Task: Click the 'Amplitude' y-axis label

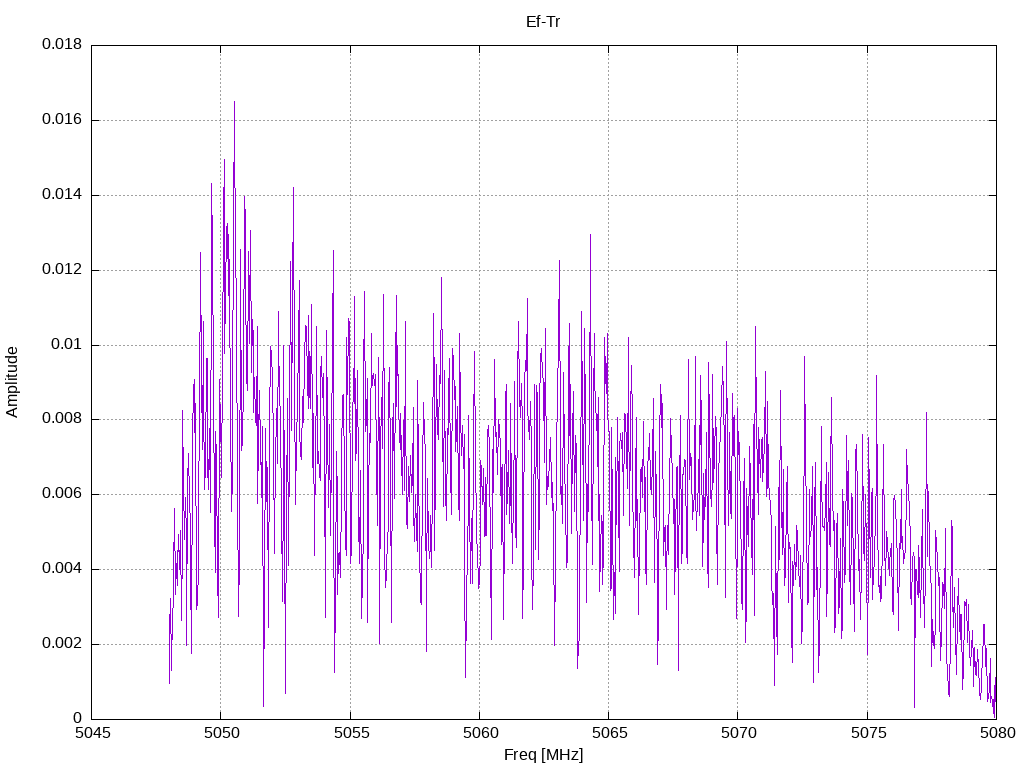Action: click(x=12, y=382)
